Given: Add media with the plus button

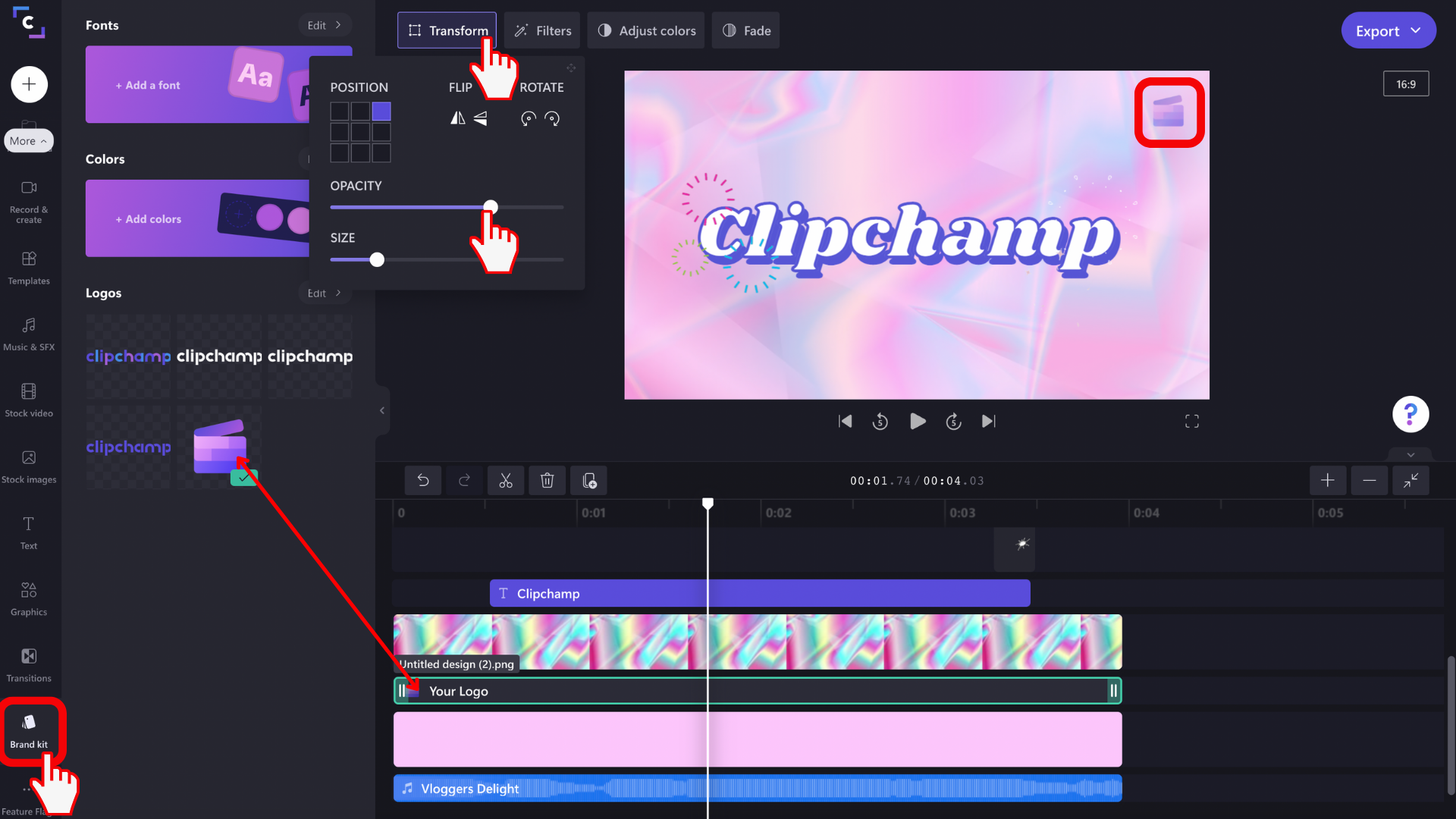Looking at the screenshot, I should [29, 84].
